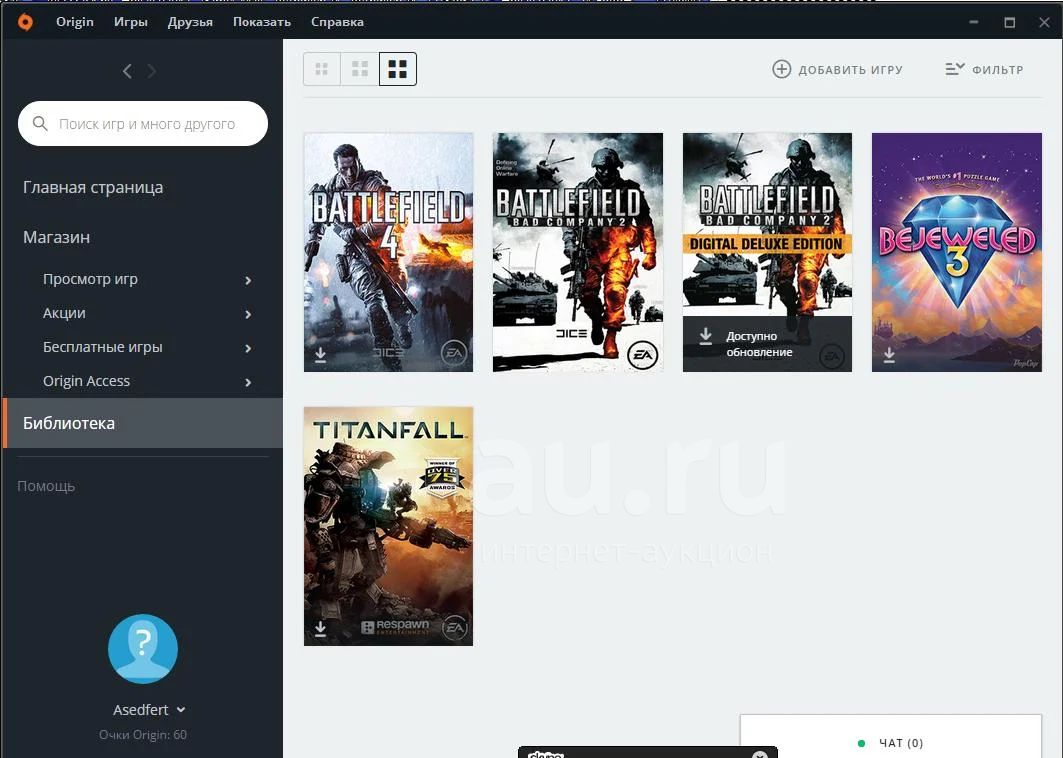Click the Очки Origin: 60 text

coord(143,735)
